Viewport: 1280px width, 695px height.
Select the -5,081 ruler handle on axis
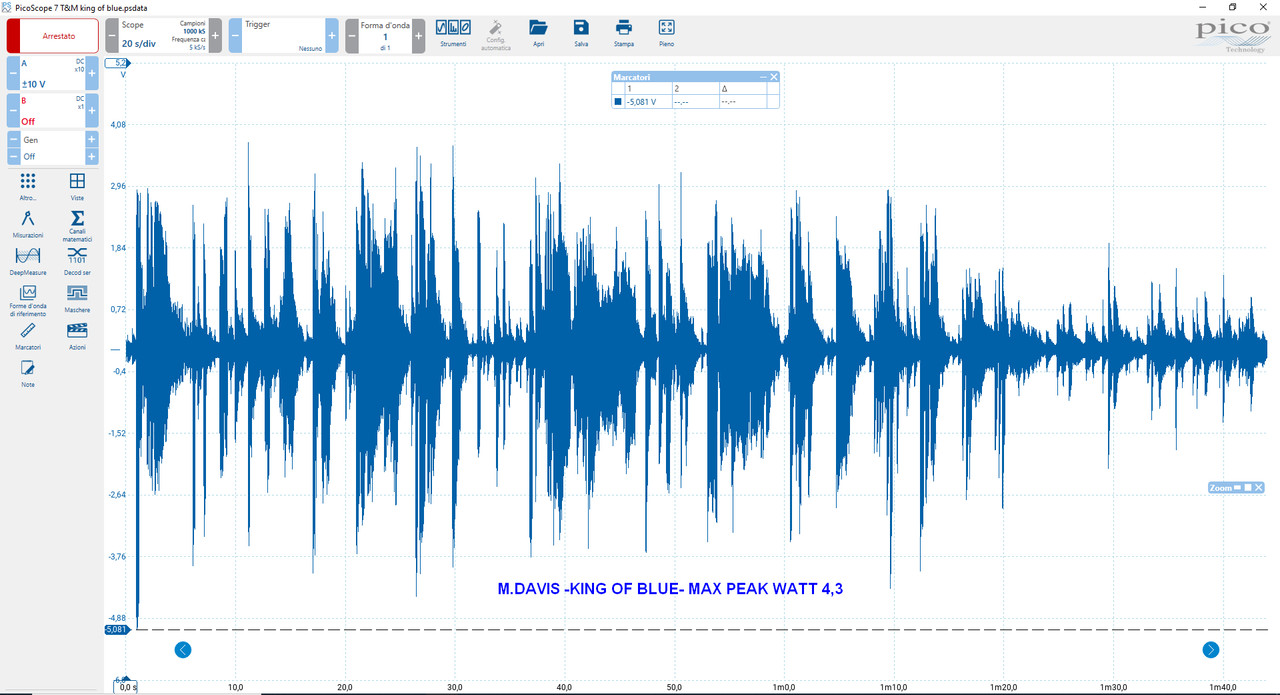[117, 629]
